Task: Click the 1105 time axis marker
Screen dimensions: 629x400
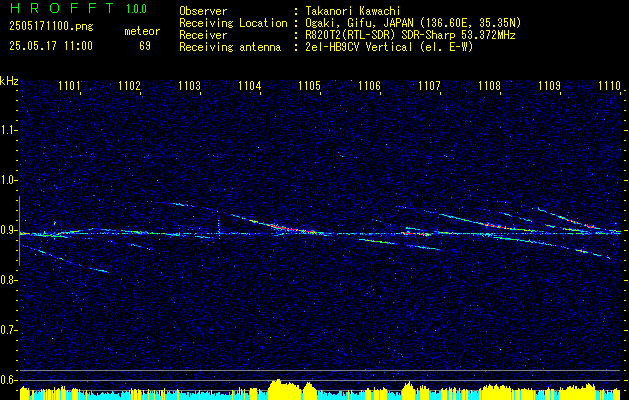Action: (310, 85)
